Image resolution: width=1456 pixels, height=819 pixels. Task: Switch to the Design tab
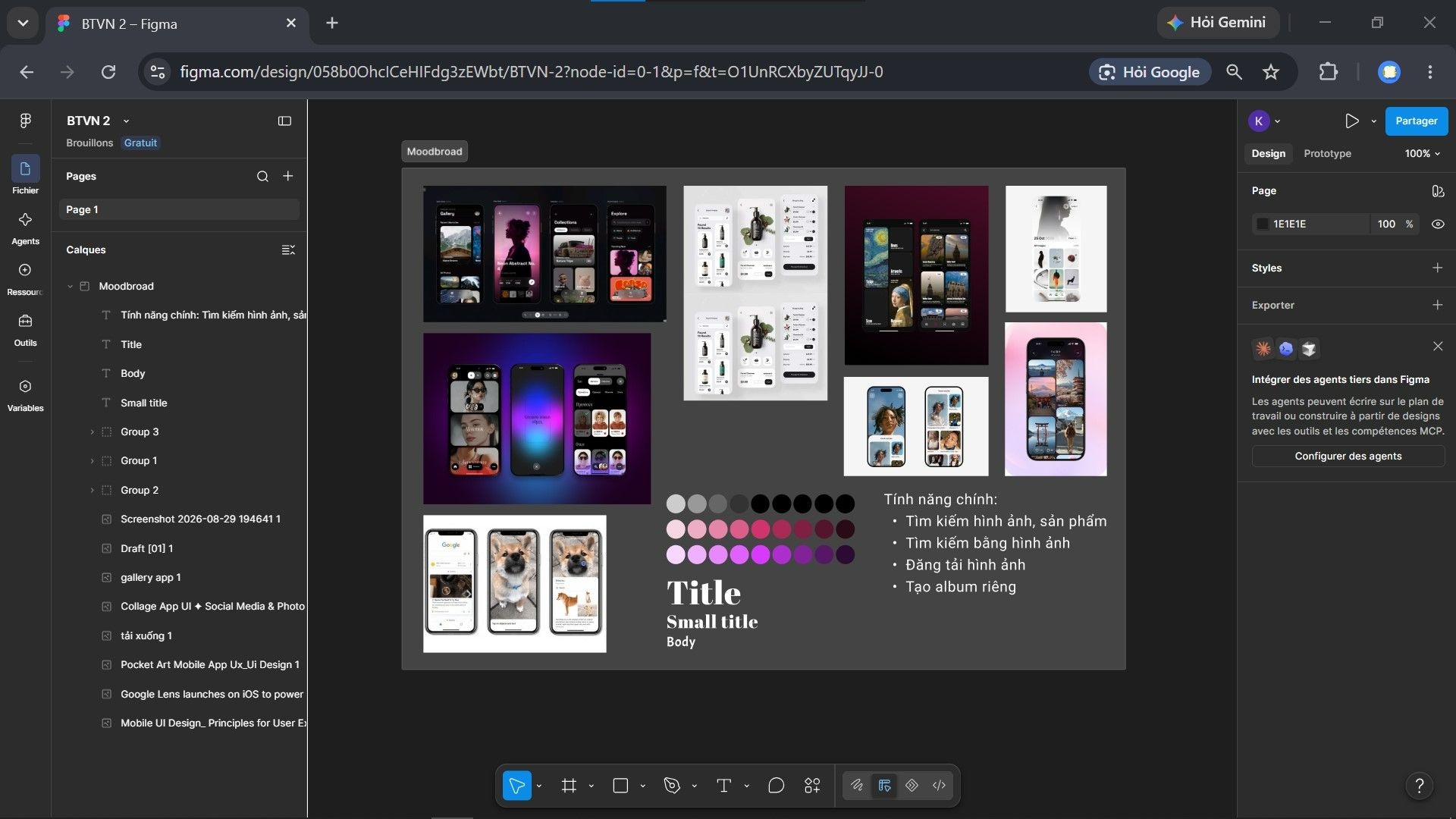(1268, 153)
